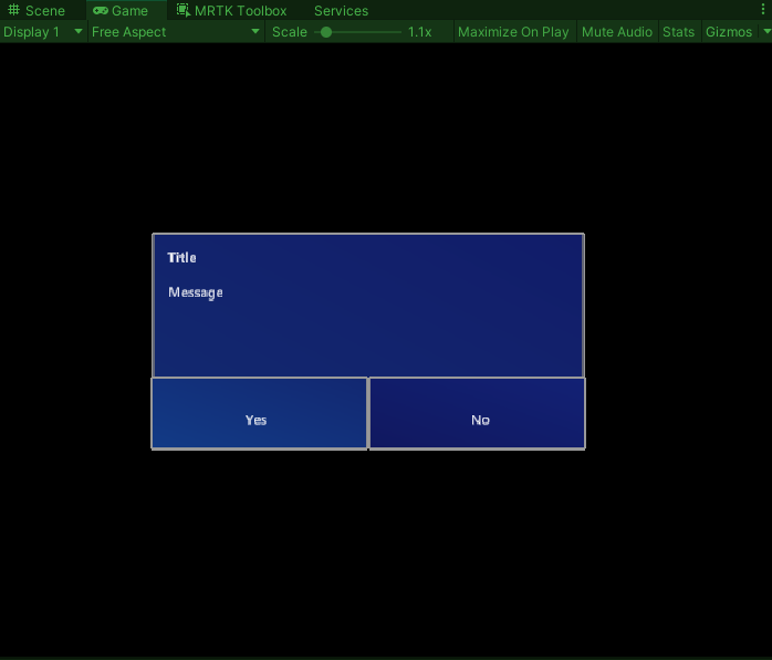772x660 pixels.
Task: Open the Services tab
Action: coord(341,10)
